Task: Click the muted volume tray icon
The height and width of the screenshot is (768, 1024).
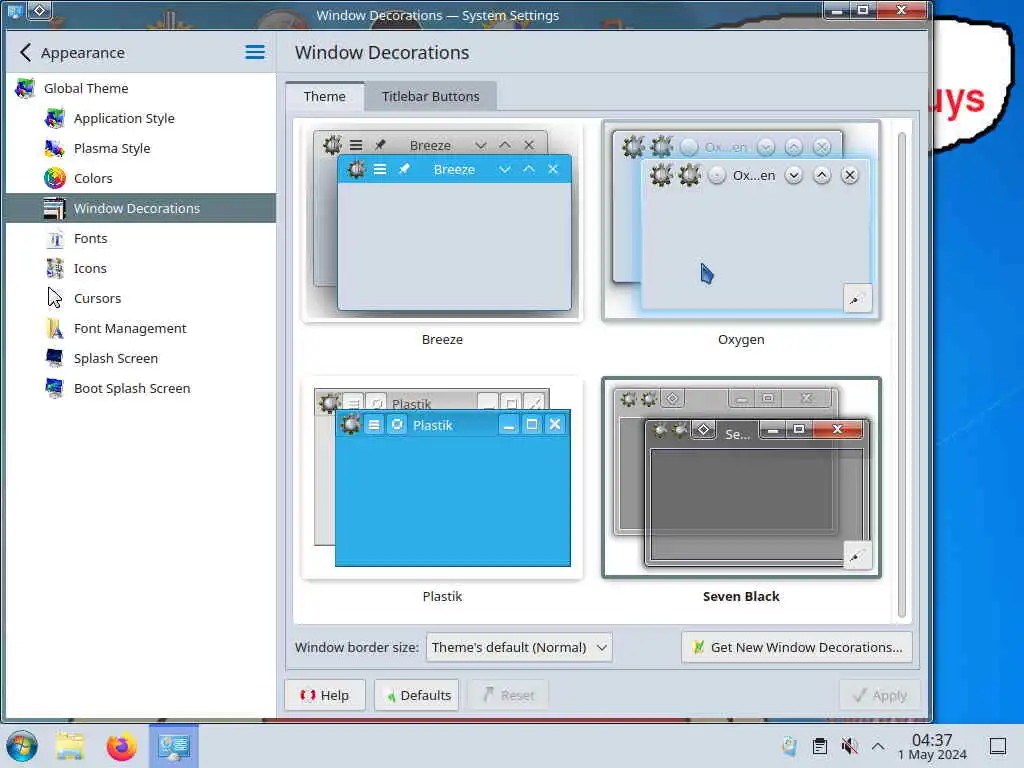Action: 849,746
